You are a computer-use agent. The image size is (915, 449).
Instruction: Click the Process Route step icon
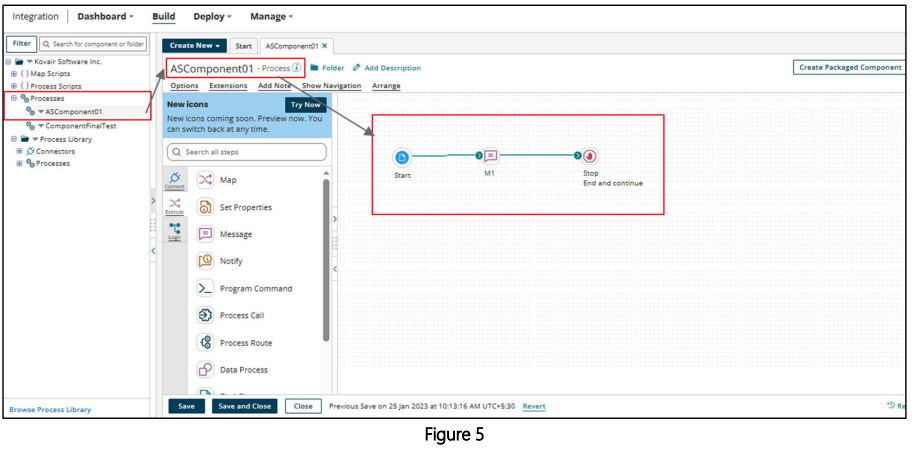pos(205,342)
